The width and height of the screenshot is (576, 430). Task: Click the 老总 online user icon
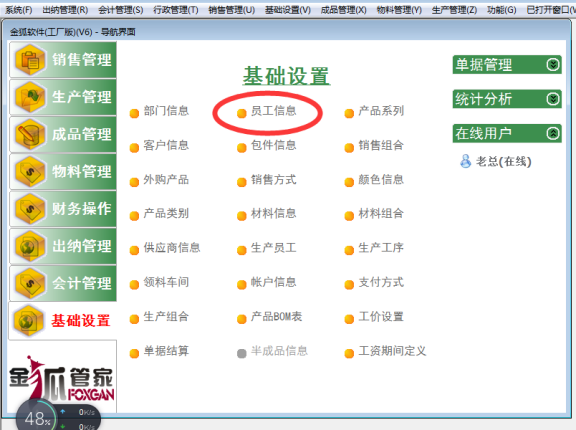point(465,161)
